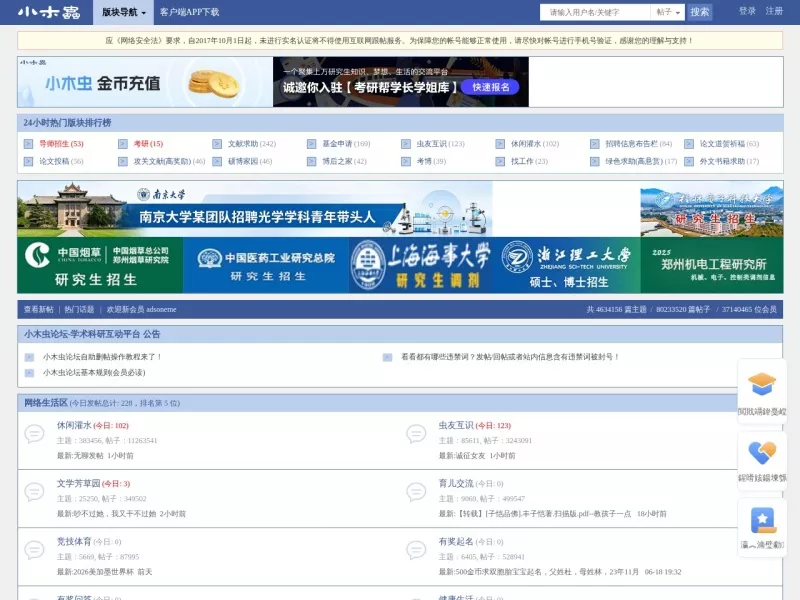Open 客户端APP下载 menu item

click(x=189, y=12)
